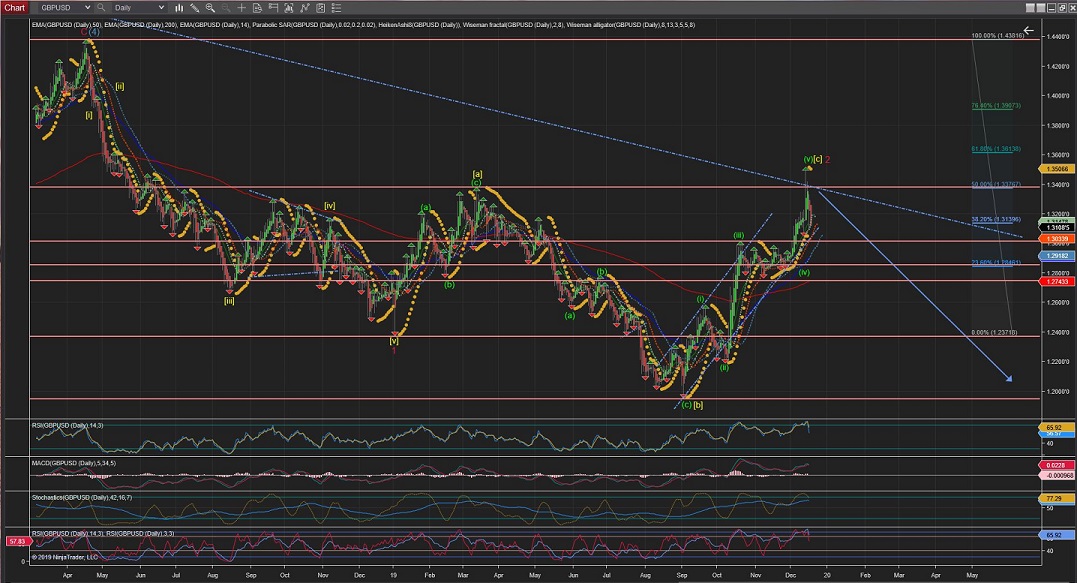
Task: Click the green (iv) label near December
Action: click(x=804, y=273)
